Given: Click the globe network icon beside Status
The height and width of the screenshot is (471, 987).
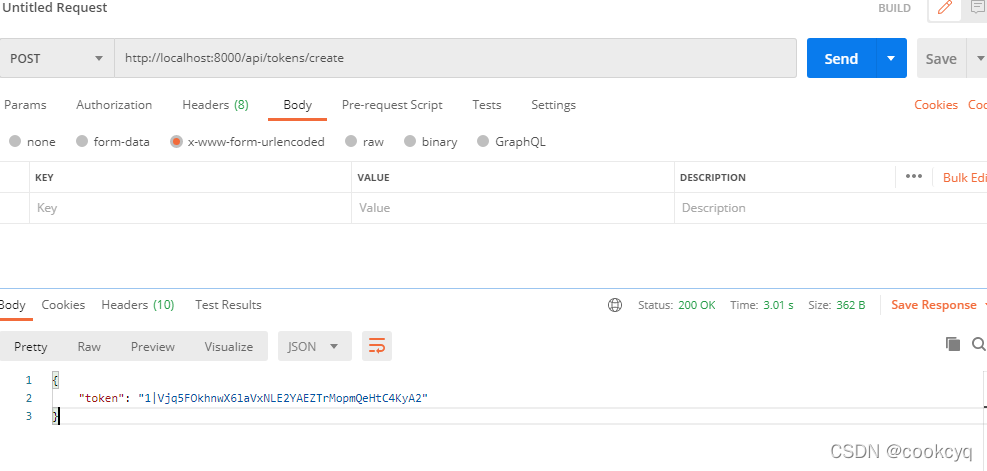Looking at the screenshot, I should pos(615,305).
